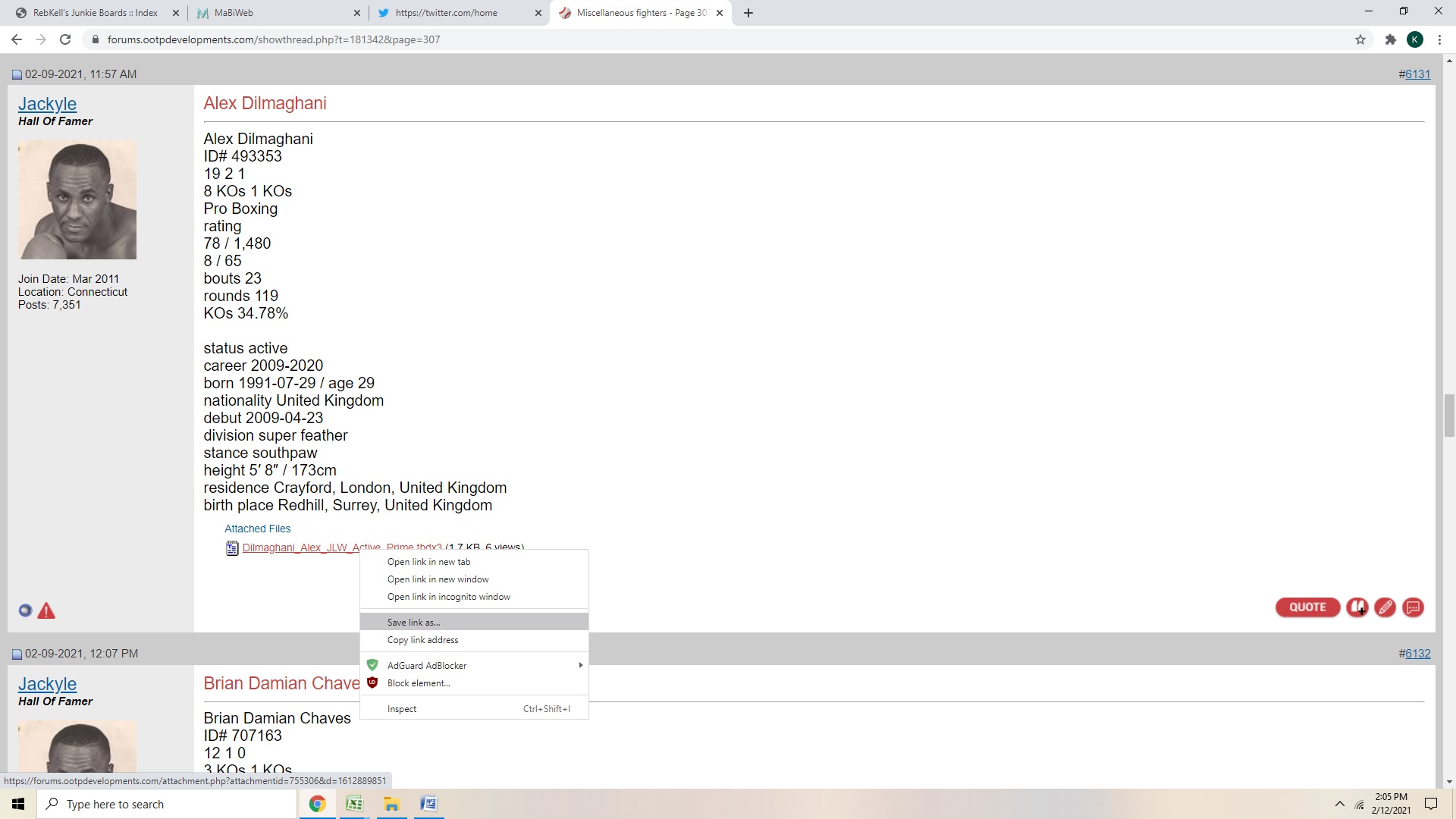The image size is (1456, 819).
Task: Open the Chrome extensions puzzle icon
Action: [1390, 39]
